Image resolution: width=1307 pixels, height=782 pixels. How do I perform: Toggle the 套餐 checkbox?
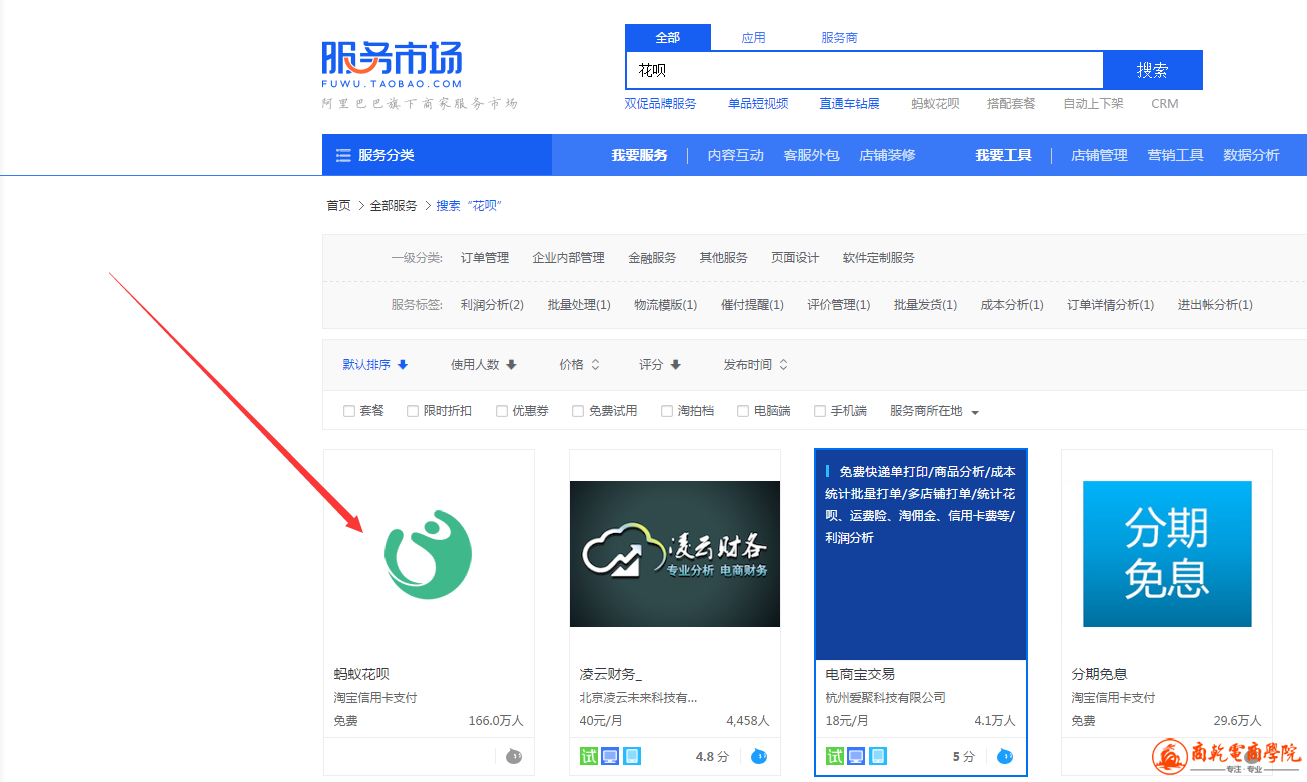point(349,411)
